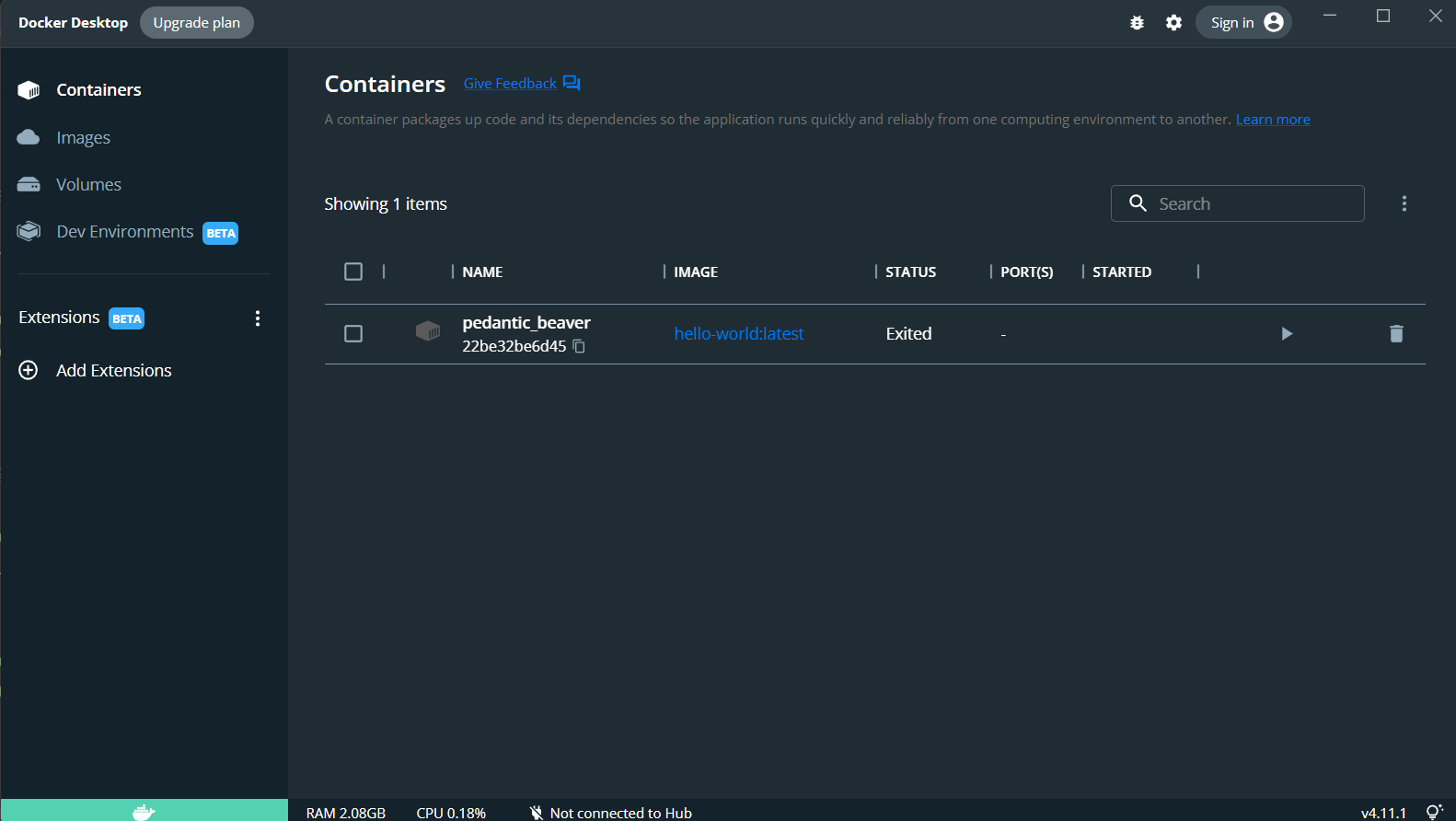Click the Give Feedback link
This screenshot has height=821, width=1456.
click(510, 84)
